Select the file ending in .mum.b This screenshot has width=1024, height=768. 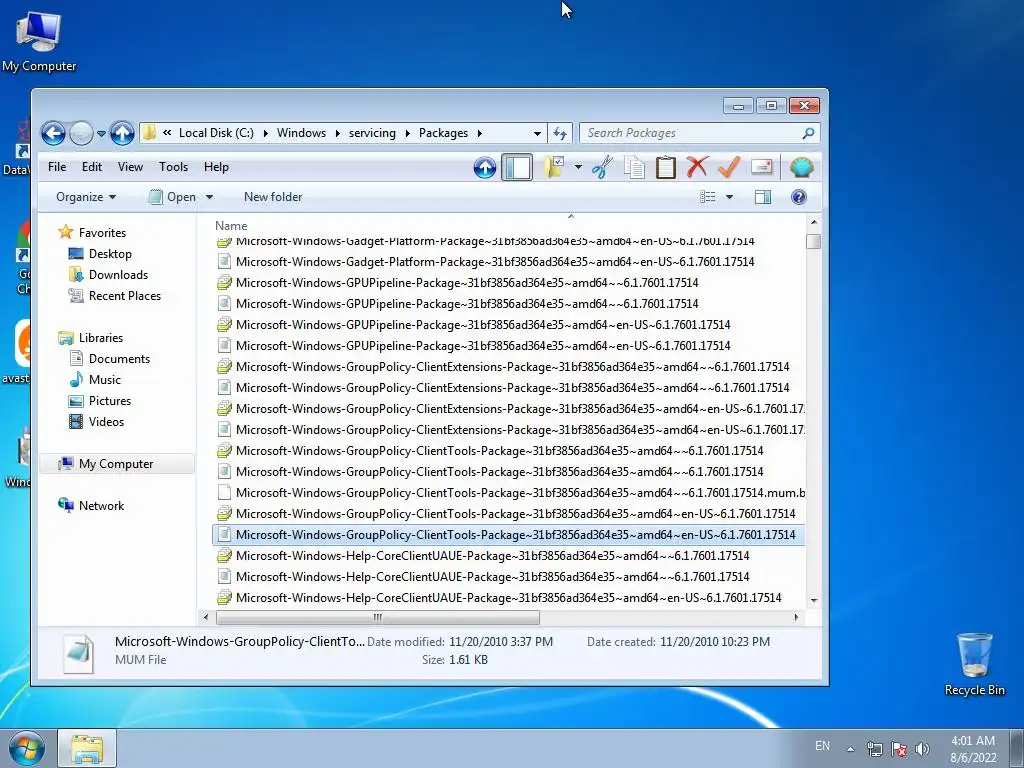tap(511, 492)
